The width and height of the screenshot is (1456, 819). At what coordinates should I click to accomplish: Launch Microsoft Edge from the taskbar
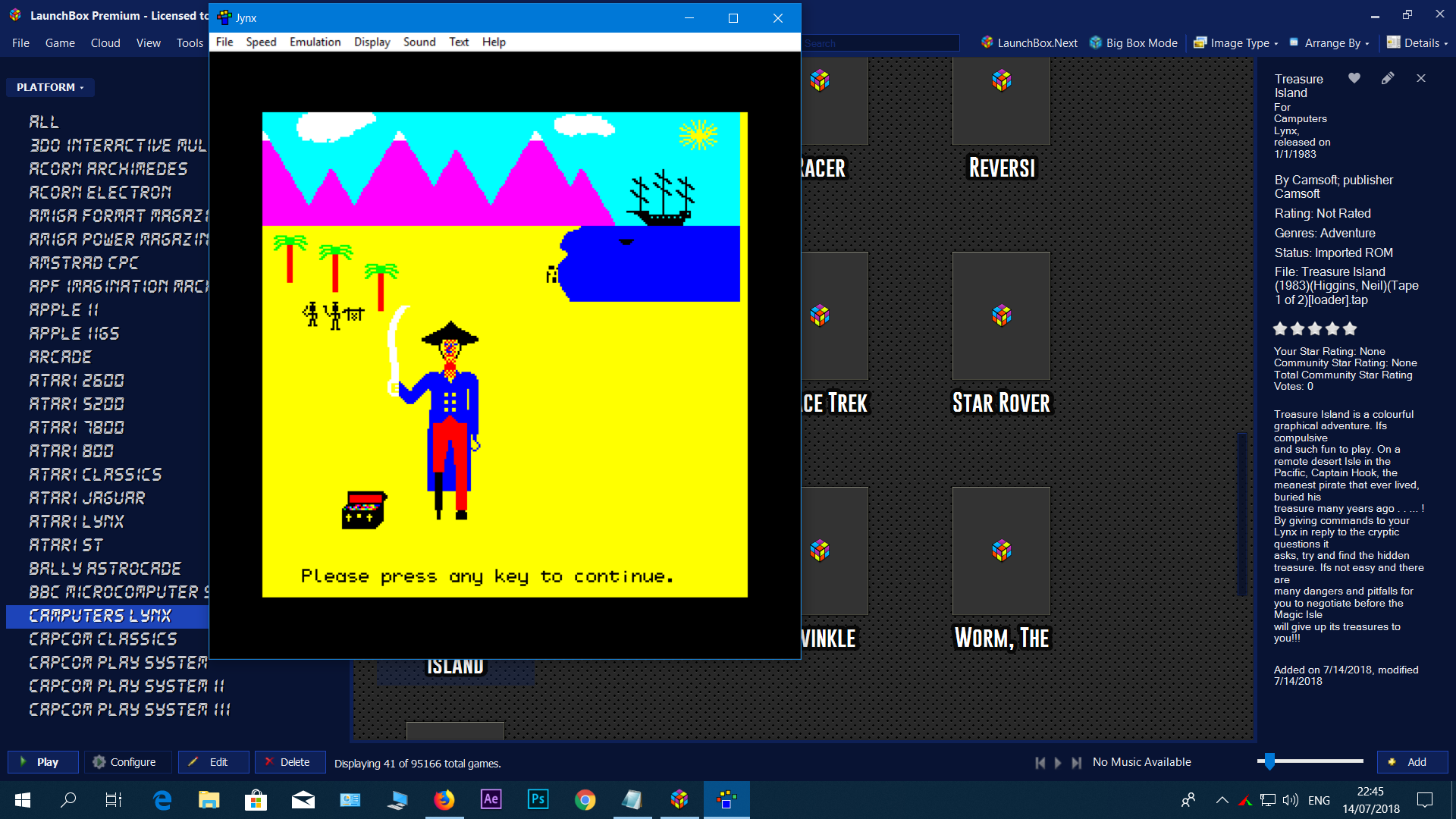162,800
